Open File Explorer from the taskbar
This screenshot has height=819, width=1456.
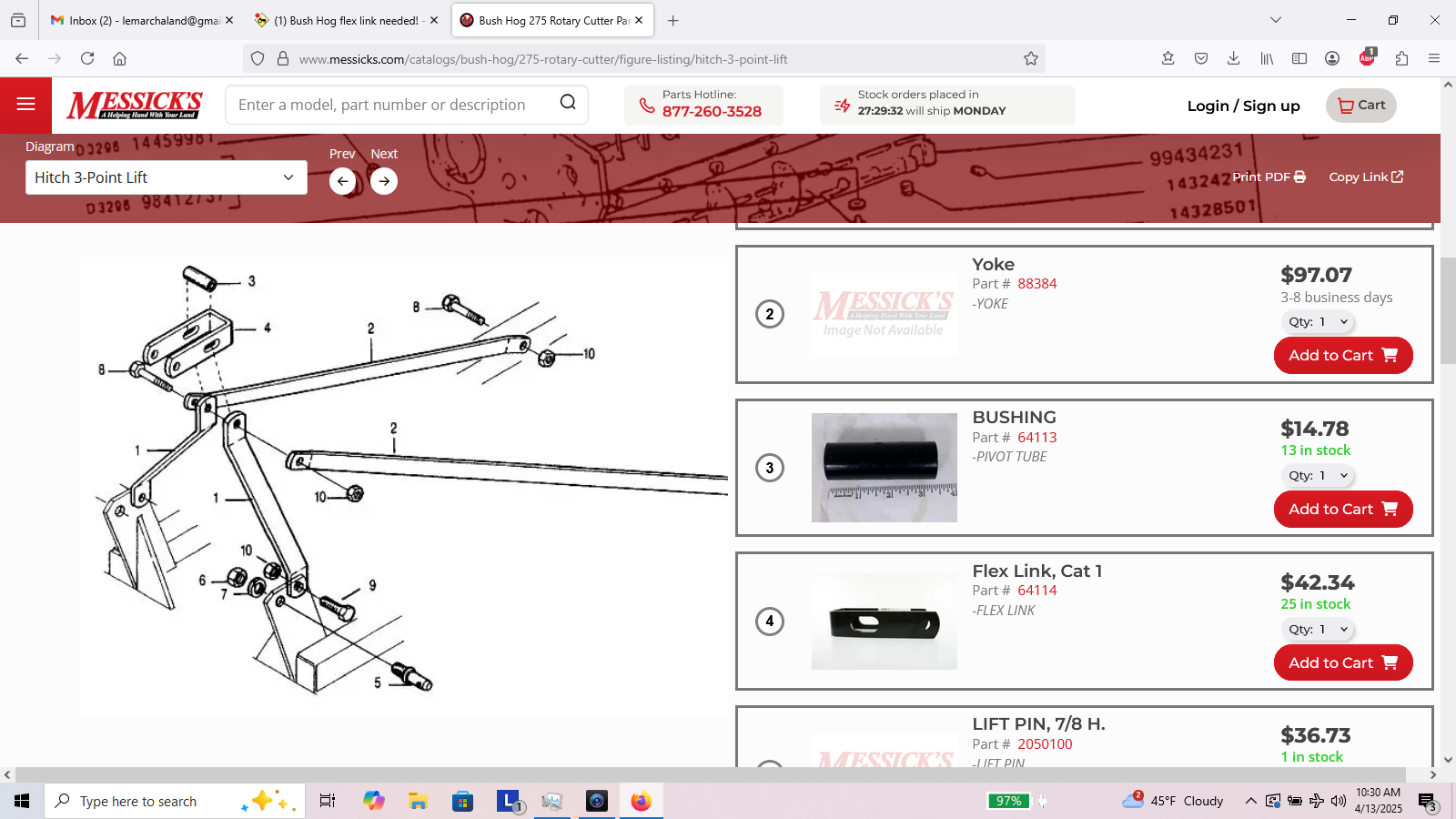tap(418, 802)
